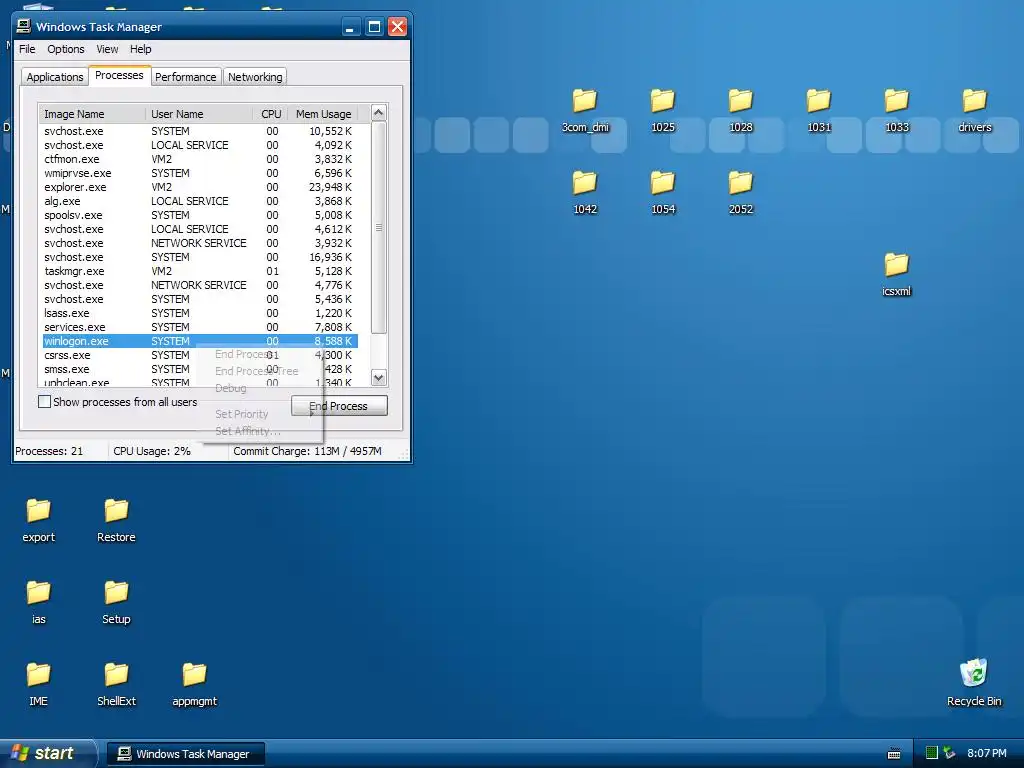Choose Set Priority in context menu
Viewport: 1024px width, 768px height.
[242, 414]
